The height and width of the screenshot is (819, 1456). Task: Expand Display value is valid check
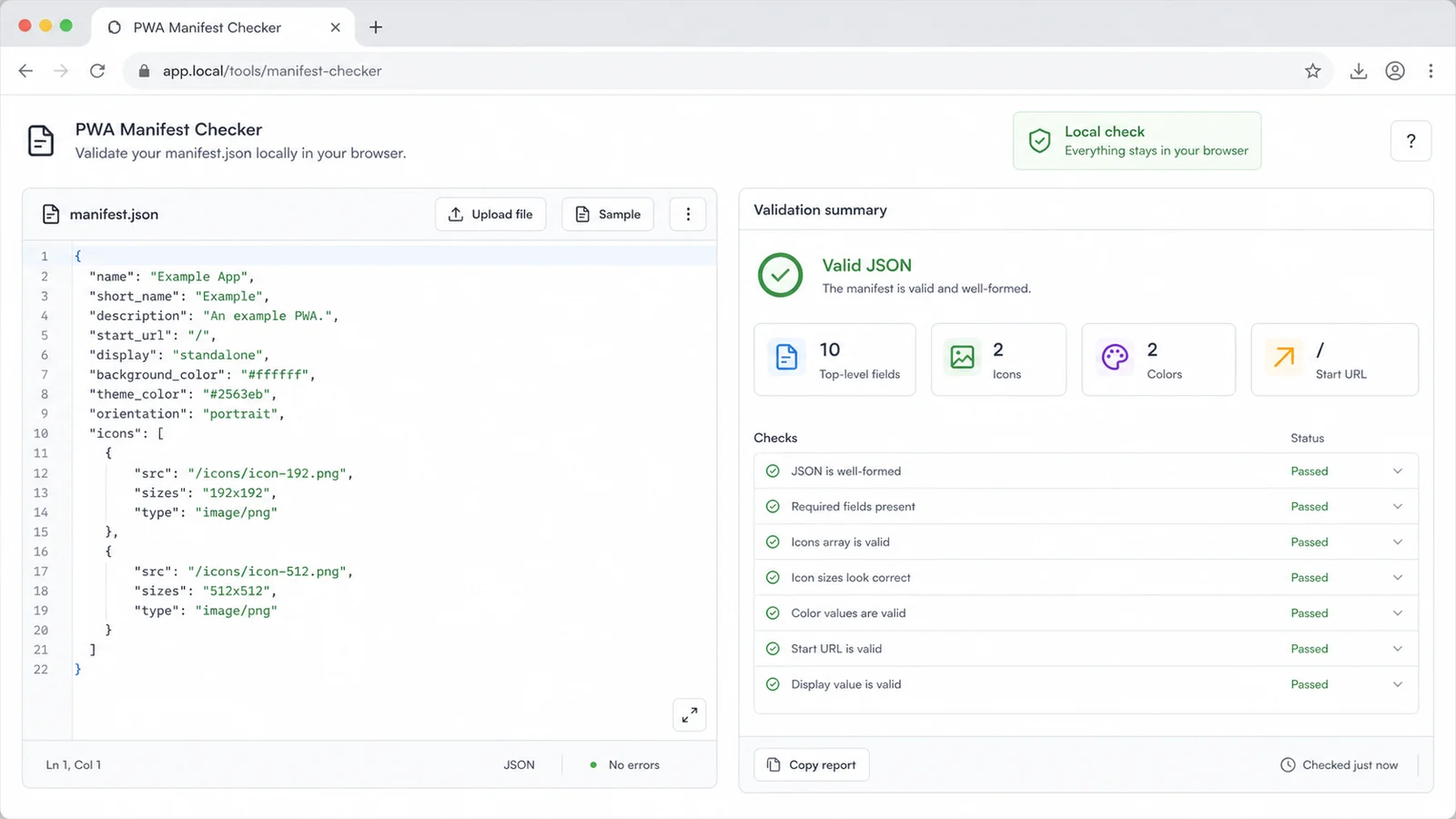point(1398,684)
